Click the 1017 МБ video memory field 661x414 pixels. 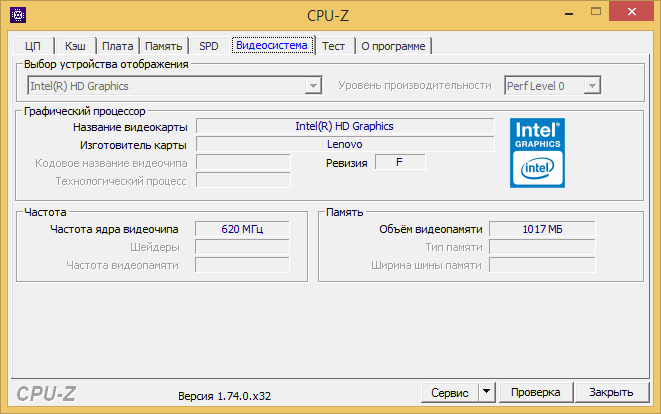click(542, 229)
